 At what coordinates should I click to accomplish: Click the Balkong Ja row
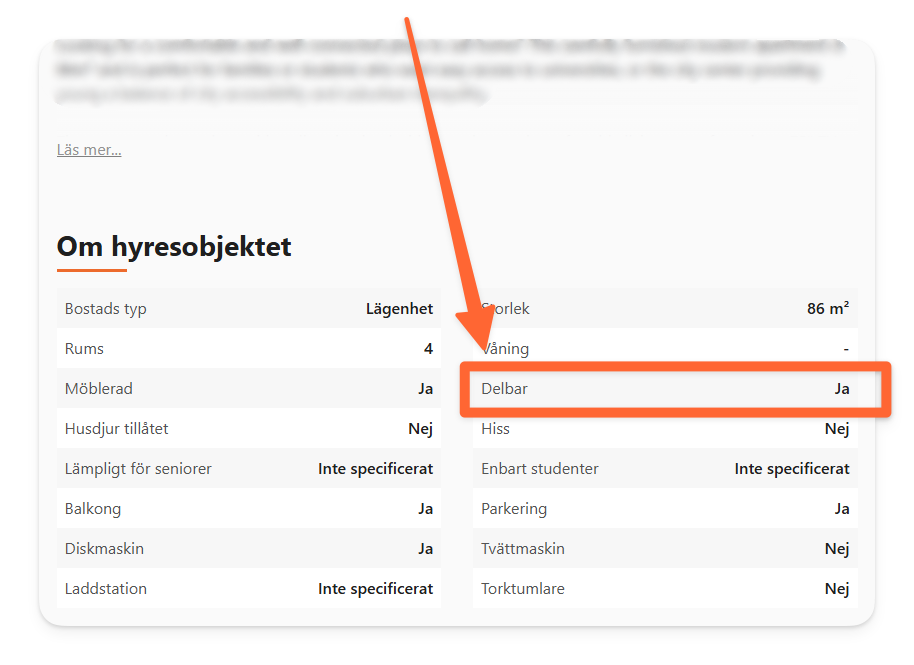(x=249, y=509)
